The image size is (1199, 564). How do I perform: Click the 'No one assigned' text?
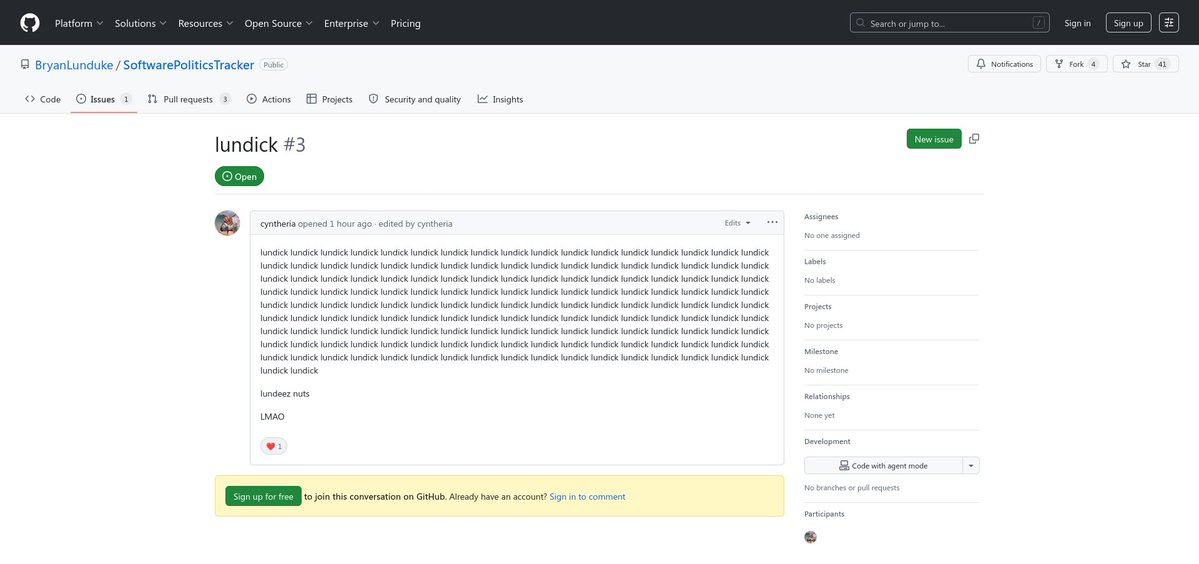coord(832,235)
